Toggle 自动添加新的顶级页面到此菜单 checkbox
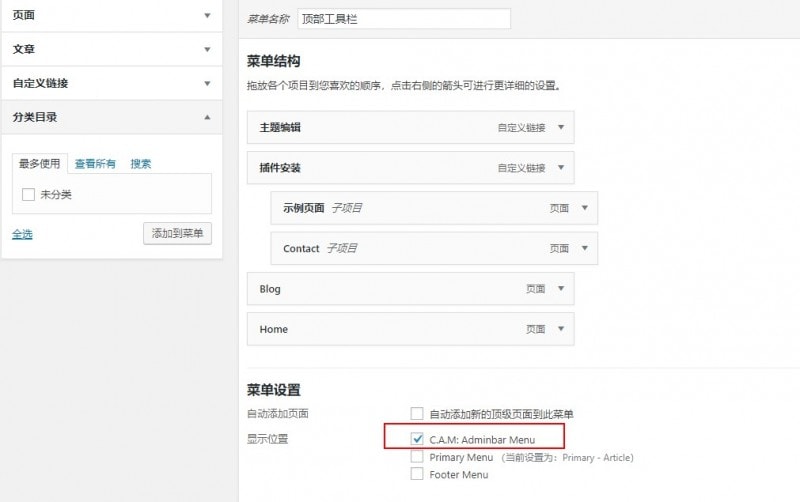This screenshot has height=502, width=800. (x=417, y=413)
